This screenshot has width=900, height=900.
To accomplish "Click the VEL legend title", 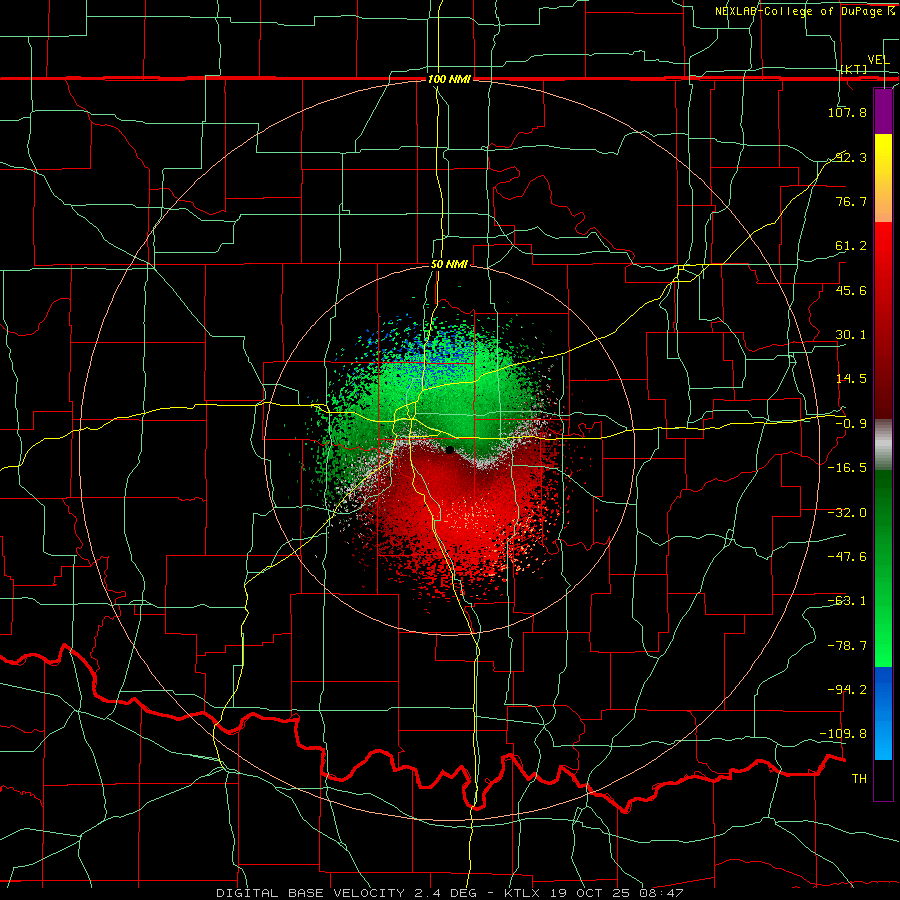I will click(878, 60).
